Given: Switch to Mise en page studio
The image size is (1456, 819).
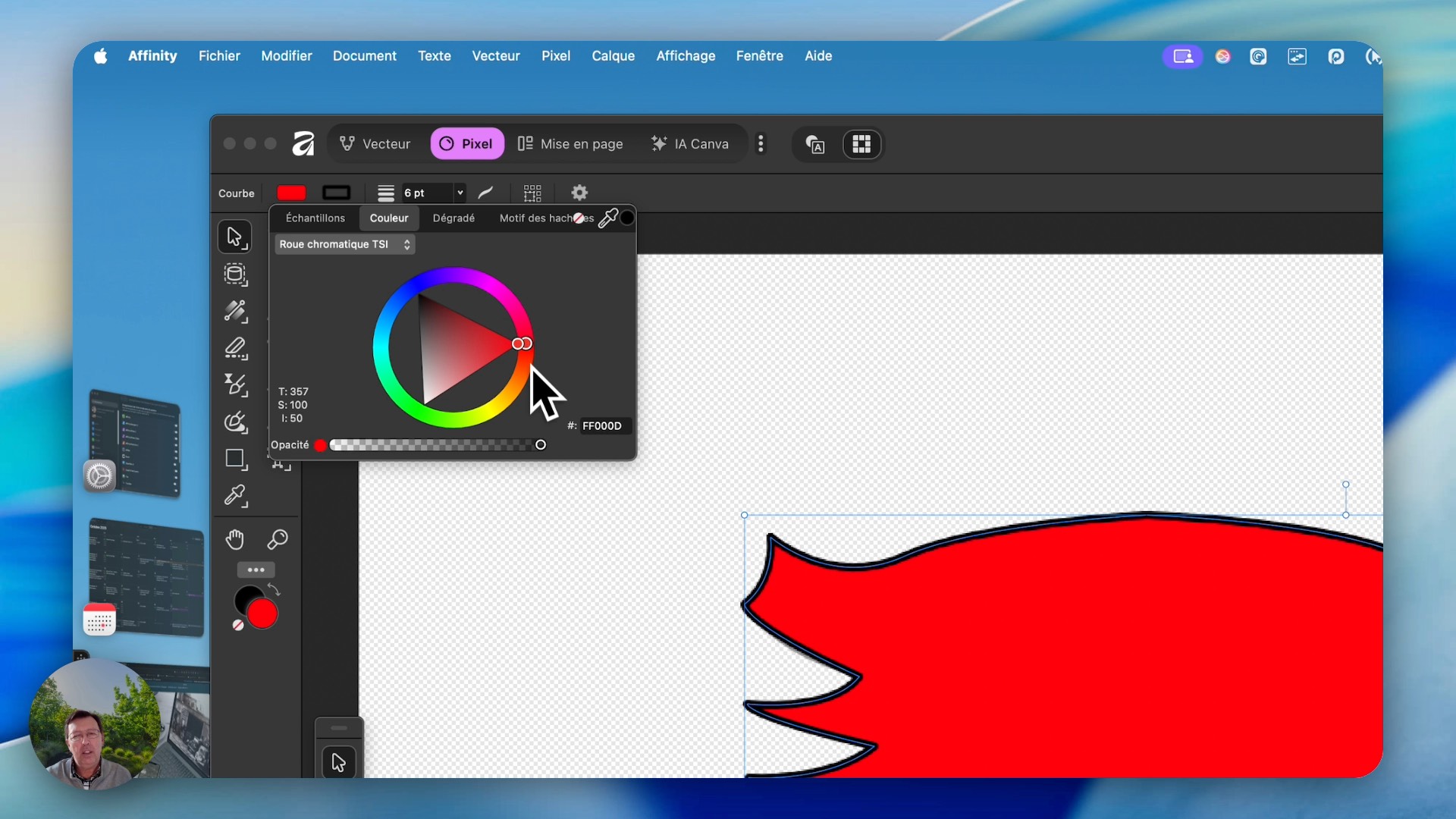Looking at the screenshot, I should click(x=570, y=144).
